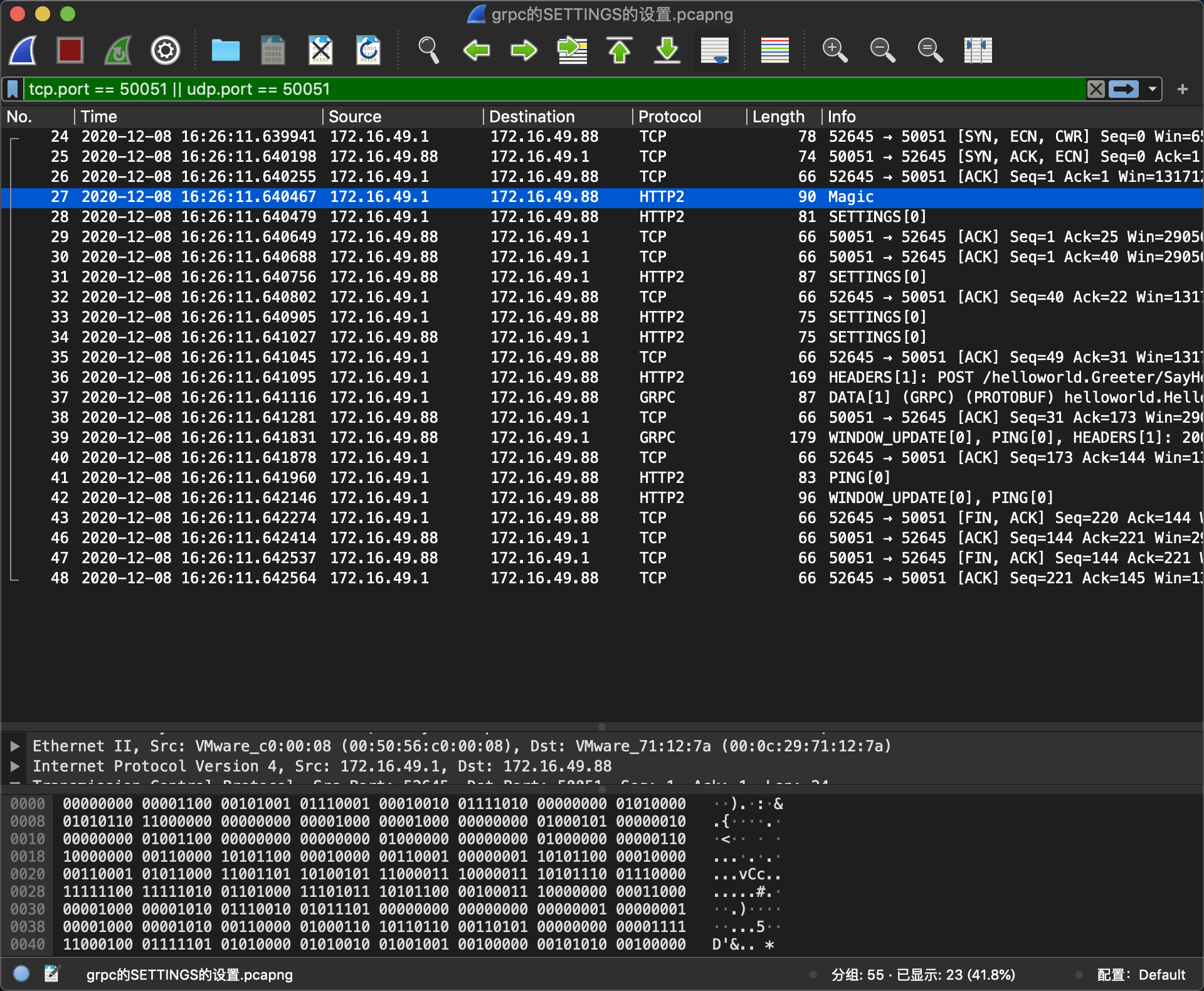Clear the display filter with X button

pos(1096,89)
